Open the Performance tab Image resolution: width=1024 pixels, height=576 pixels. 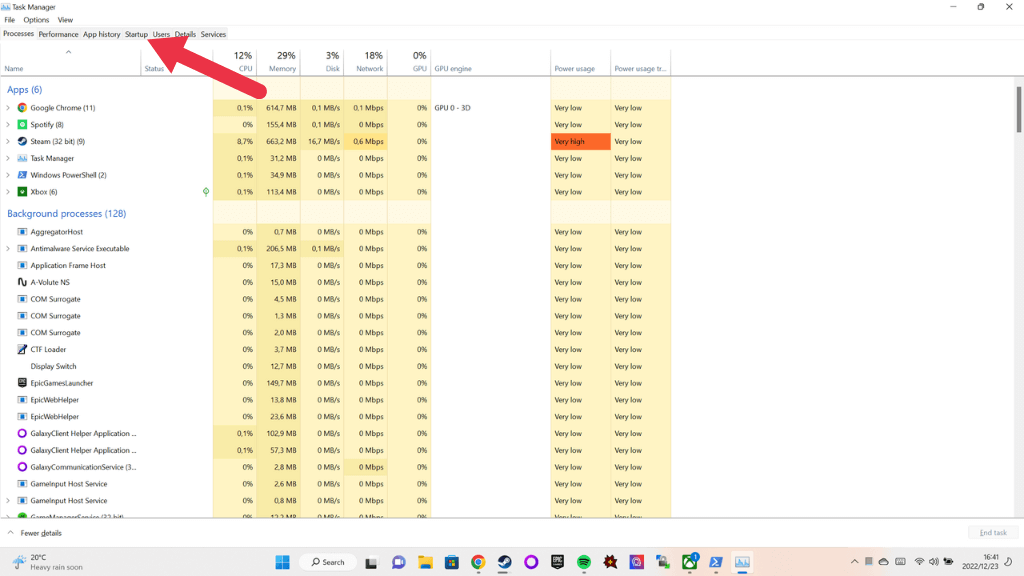pyautogui.click(x=58, y=34)
